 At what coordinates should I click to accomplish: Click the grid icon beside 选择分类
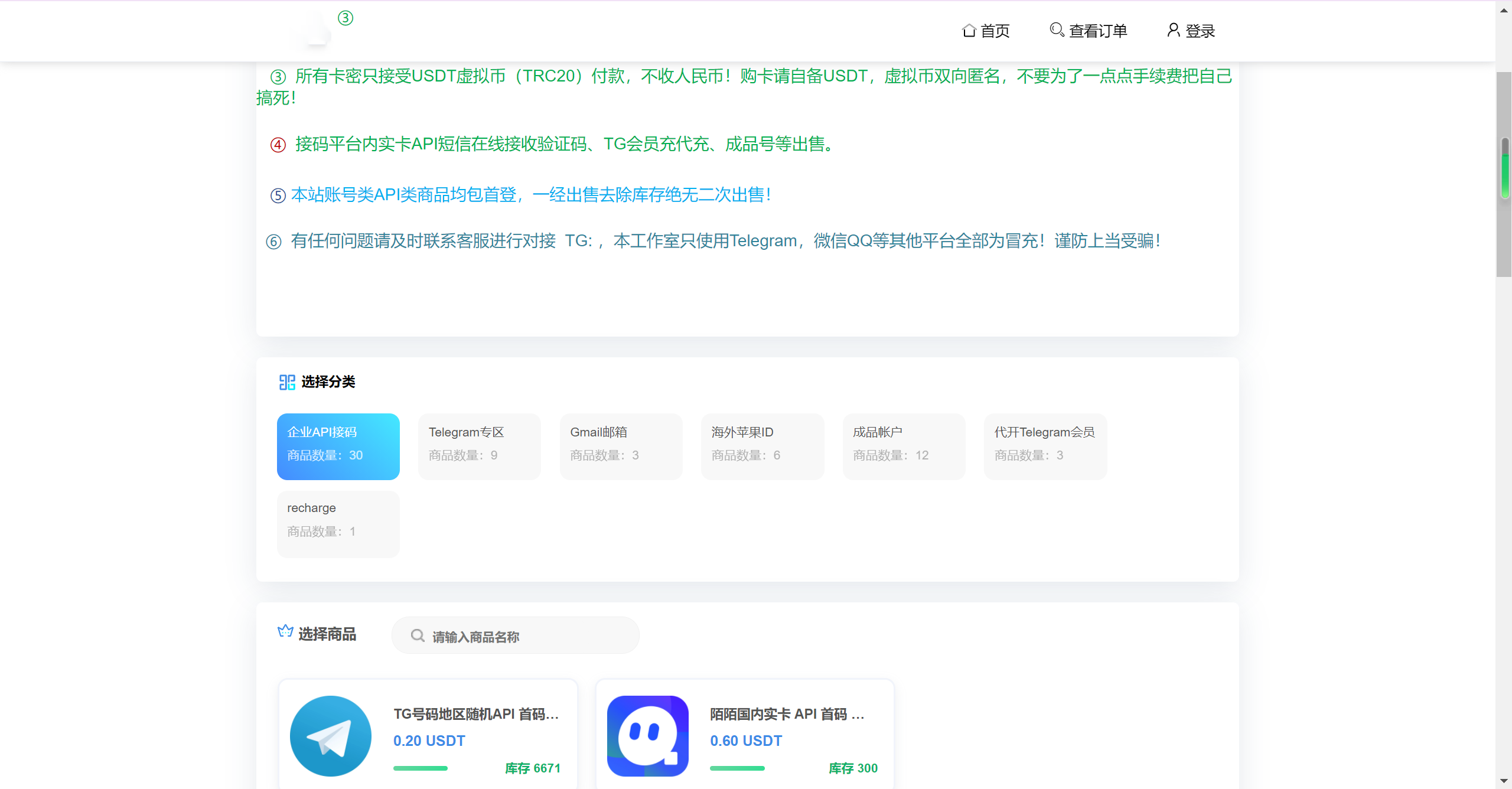coord(287,382)
